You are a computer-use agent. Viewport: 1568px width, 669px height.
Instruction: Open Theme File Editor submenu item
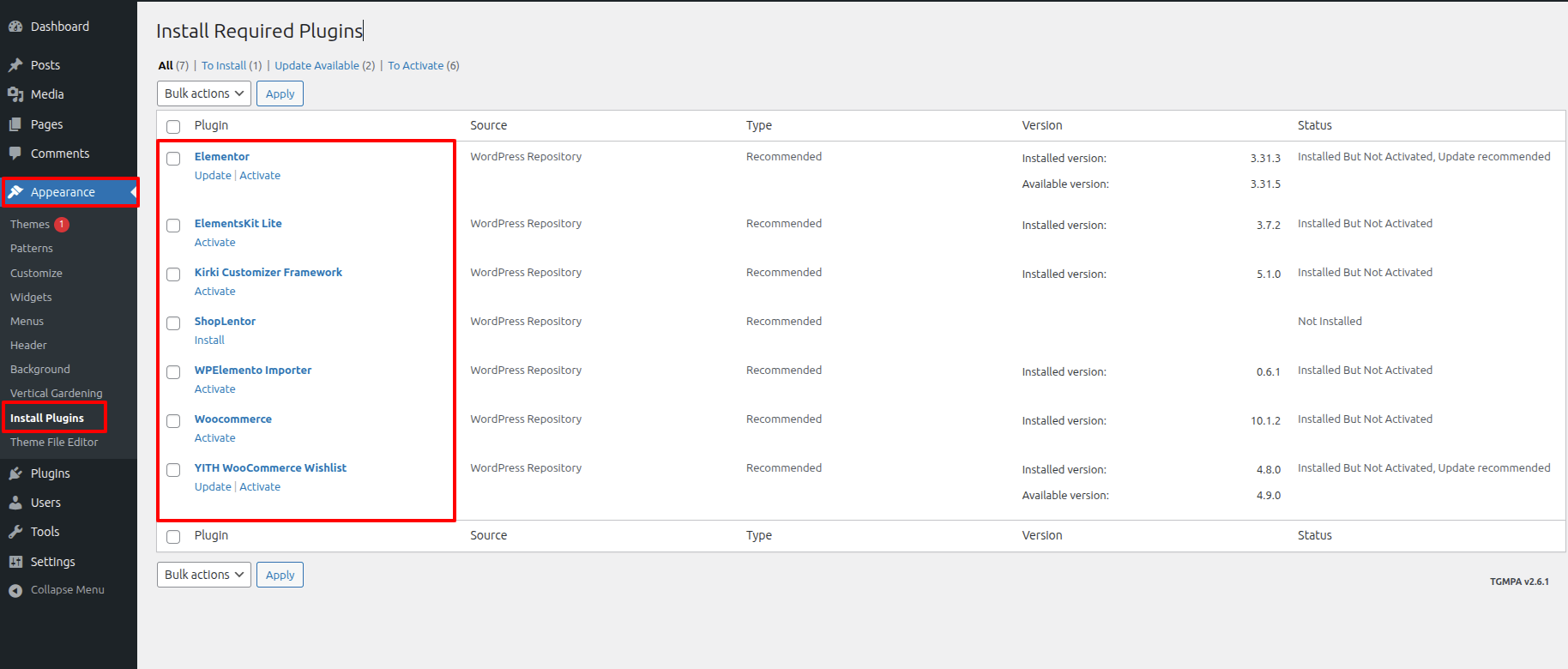[x=54, y=443]
